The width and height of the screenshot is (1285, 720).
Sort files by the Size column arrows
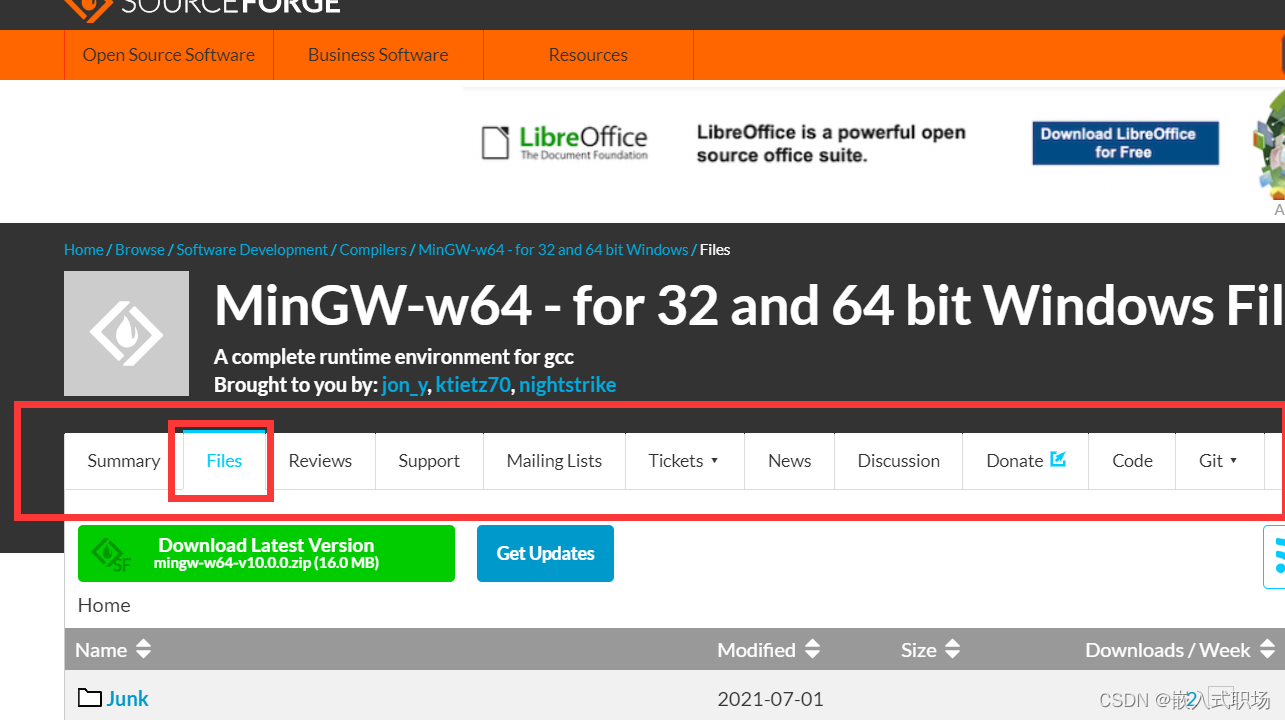point(951,649)
